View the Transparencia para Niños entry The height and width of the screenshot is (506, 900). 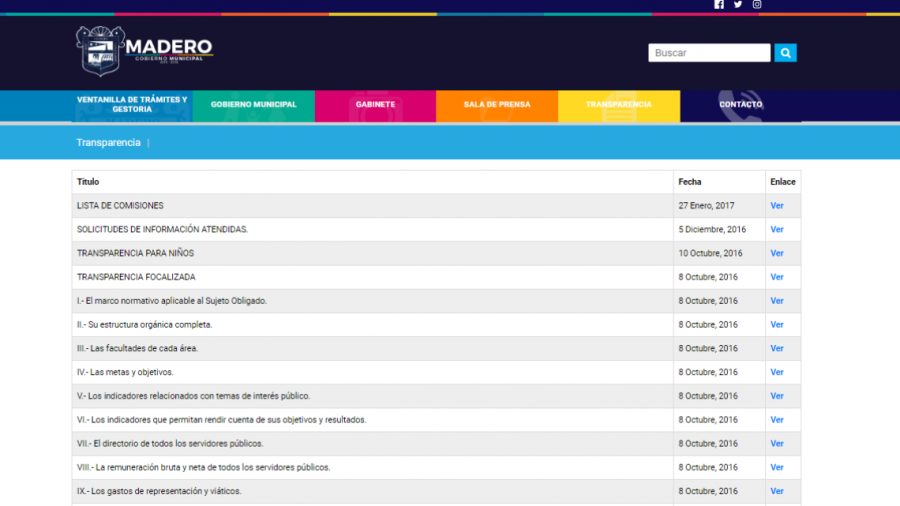pyautogui.click(x=777, y=254)
